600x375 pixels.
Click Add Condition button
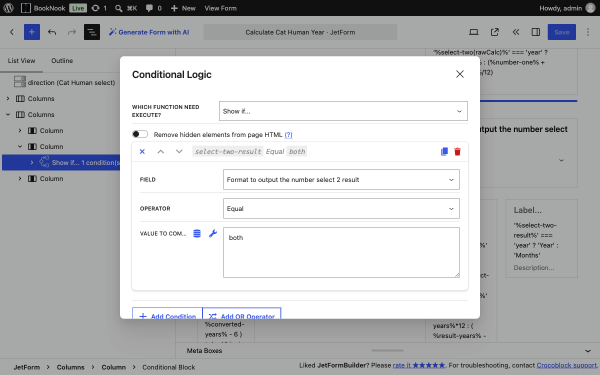[x=167, y=314]
